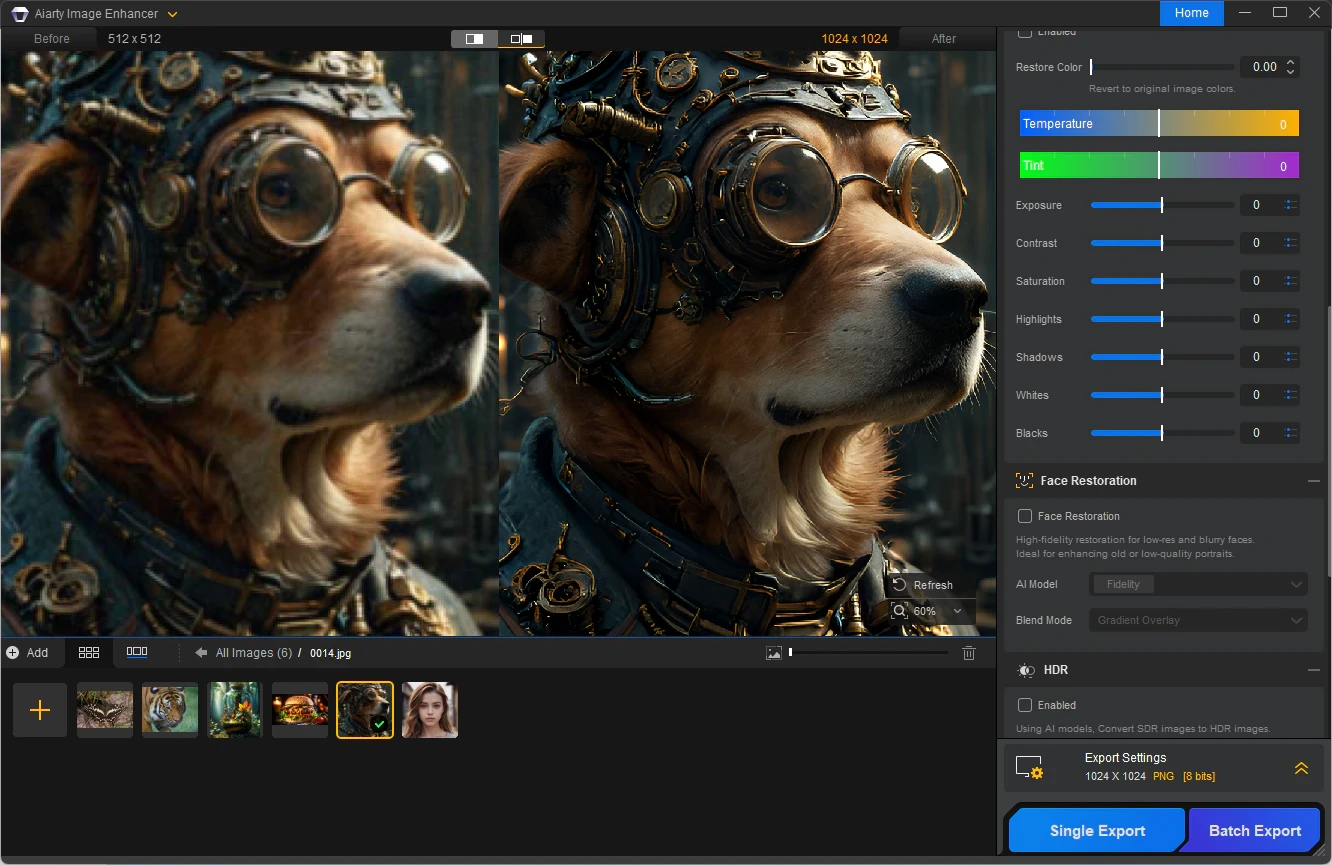Viewport: 1332px width, 865px height.
Task: Open the Aiarty Image Enhancer title menu
Action: pos(173,14)
